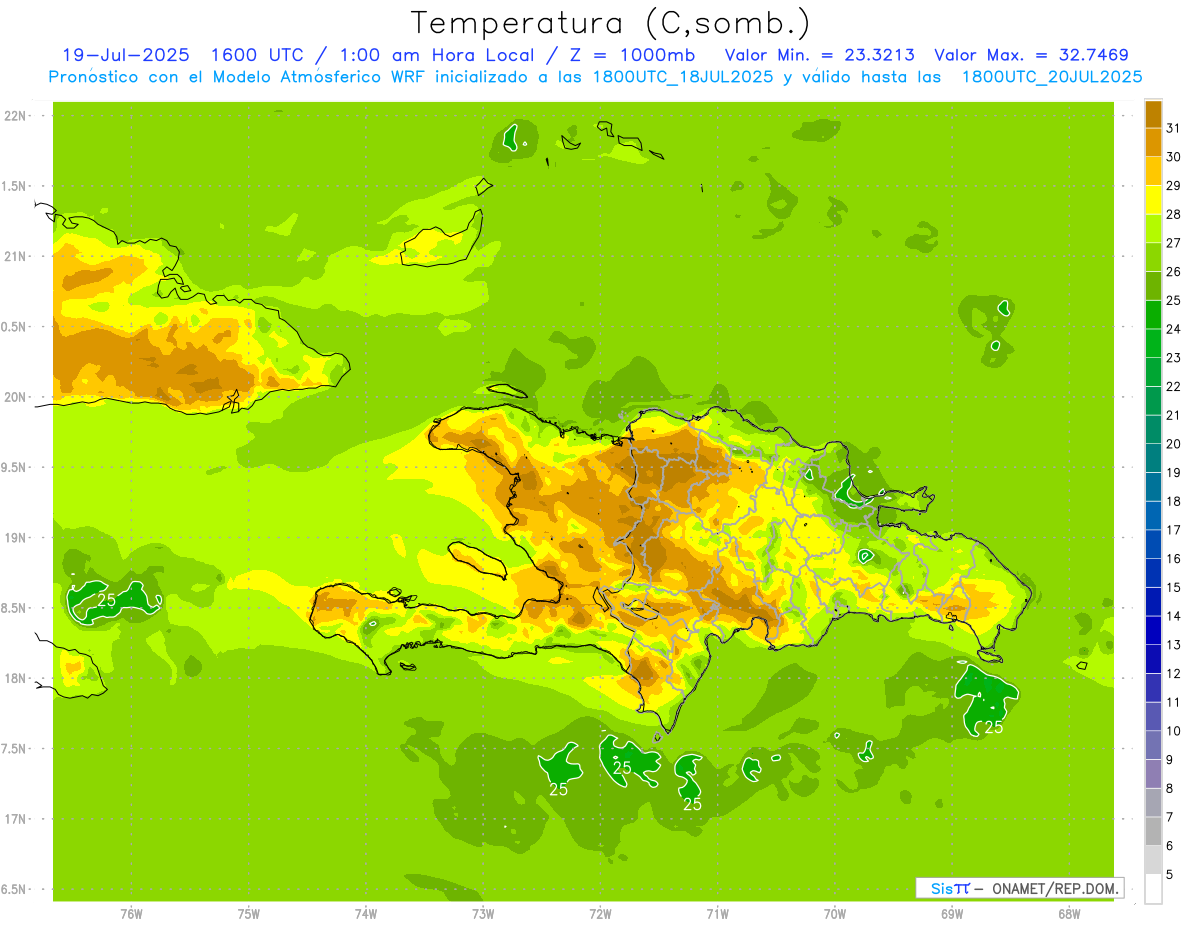Click the legend value "29"
Screen dimensions: 1200x927
click(1174, 186)
